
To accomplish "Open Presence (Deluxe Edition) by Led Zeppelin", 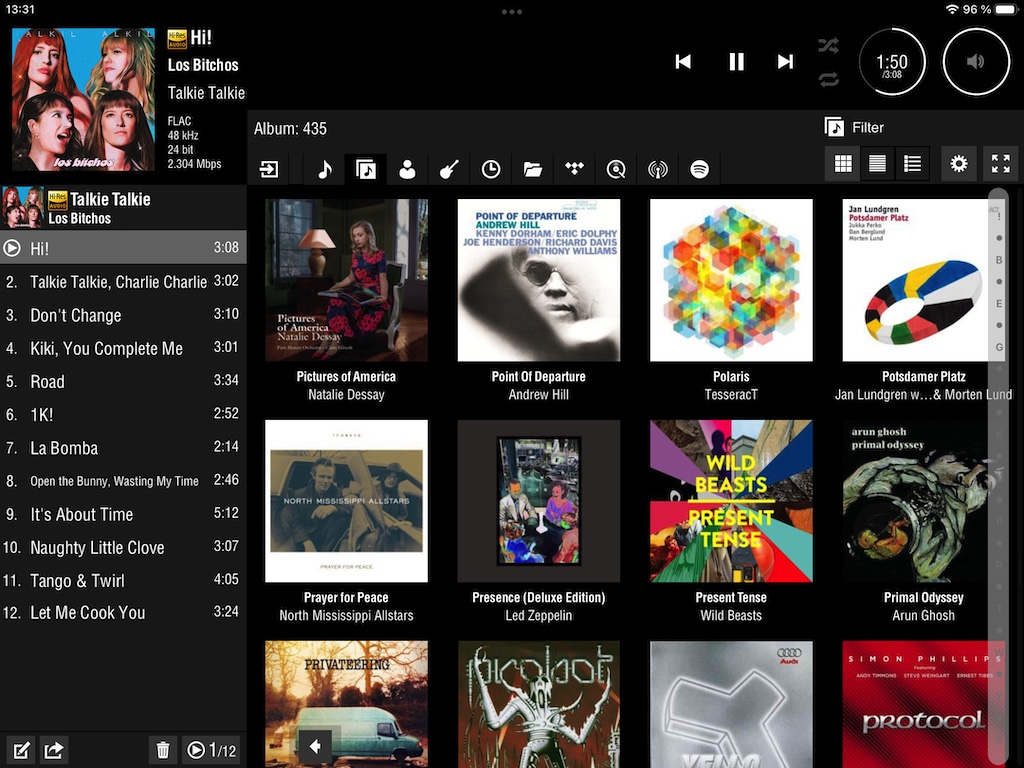I will click(539, 501).
